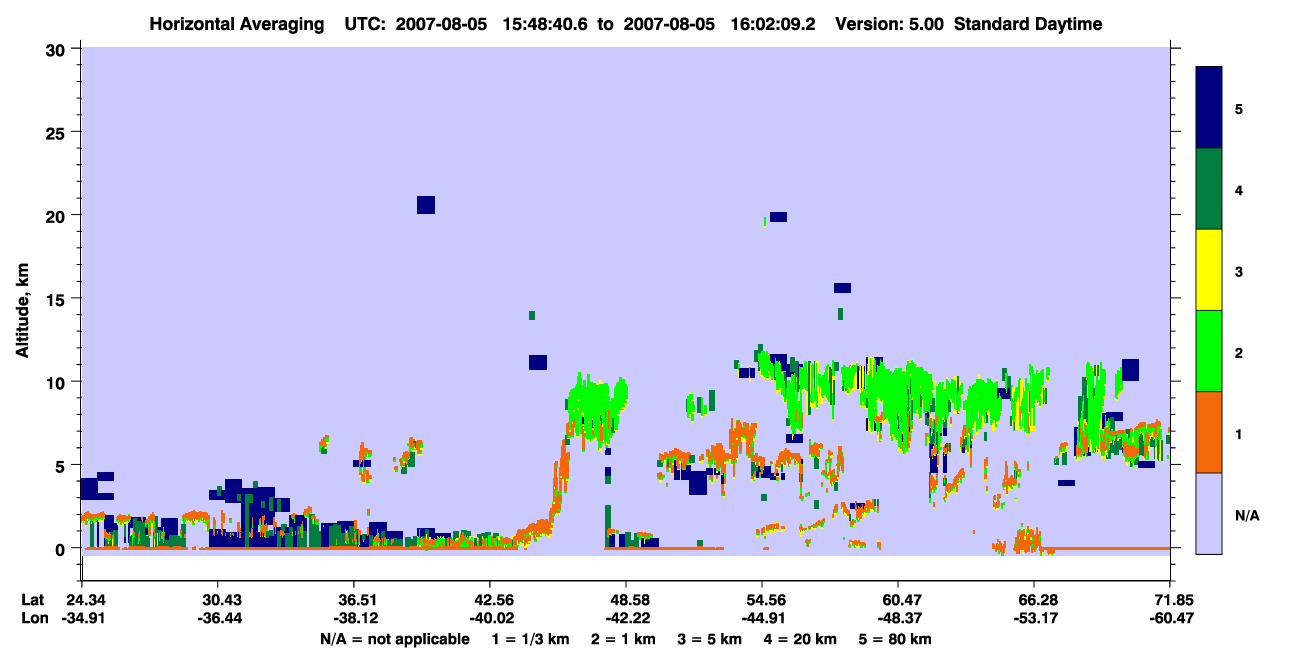The height and width of the screenshot is (667, 1300).
Task: Click legend text '2 = 1 km'
Action: (623, 639)
